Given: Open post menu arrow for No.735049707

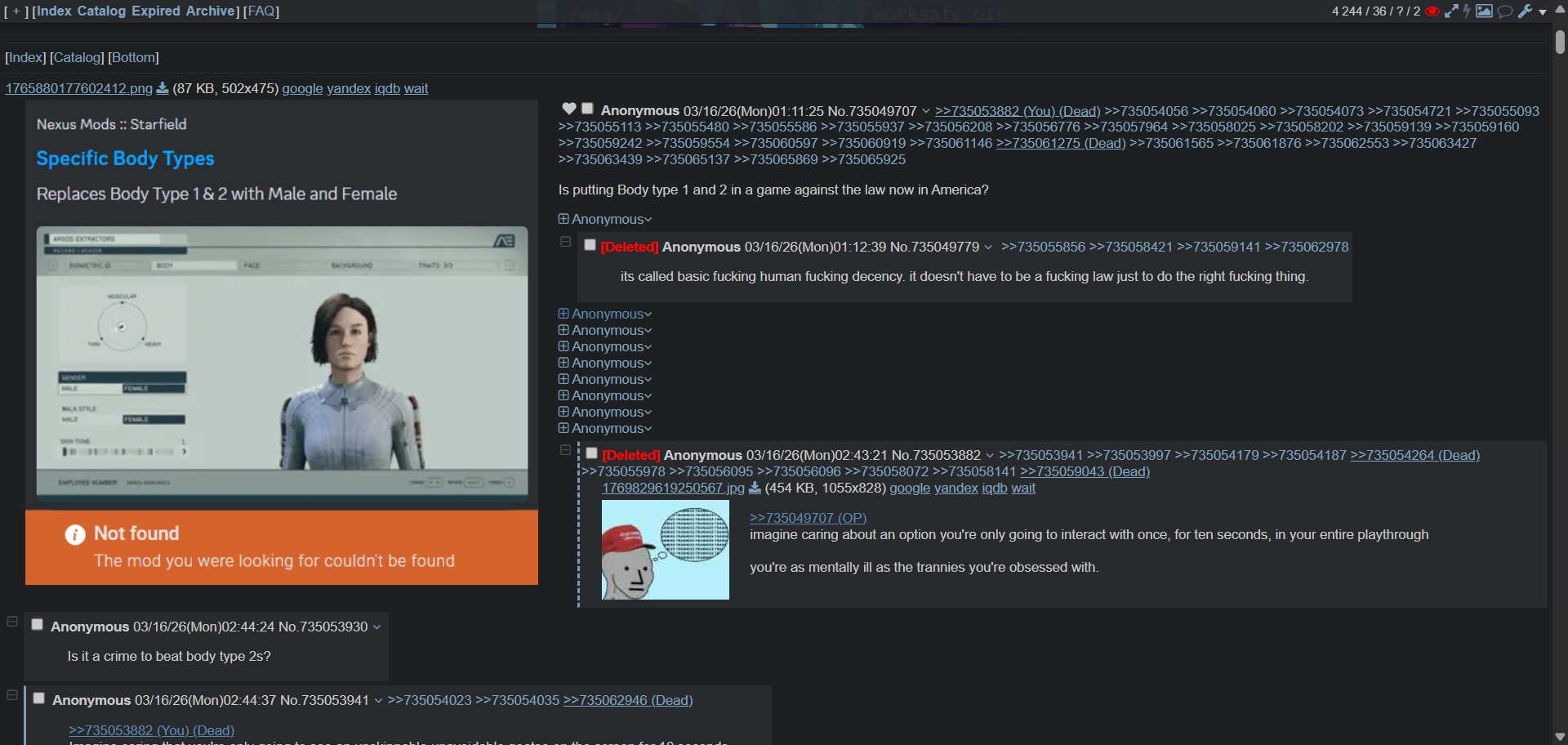Looking at the screenshot, I should click(x=926, y=111).
